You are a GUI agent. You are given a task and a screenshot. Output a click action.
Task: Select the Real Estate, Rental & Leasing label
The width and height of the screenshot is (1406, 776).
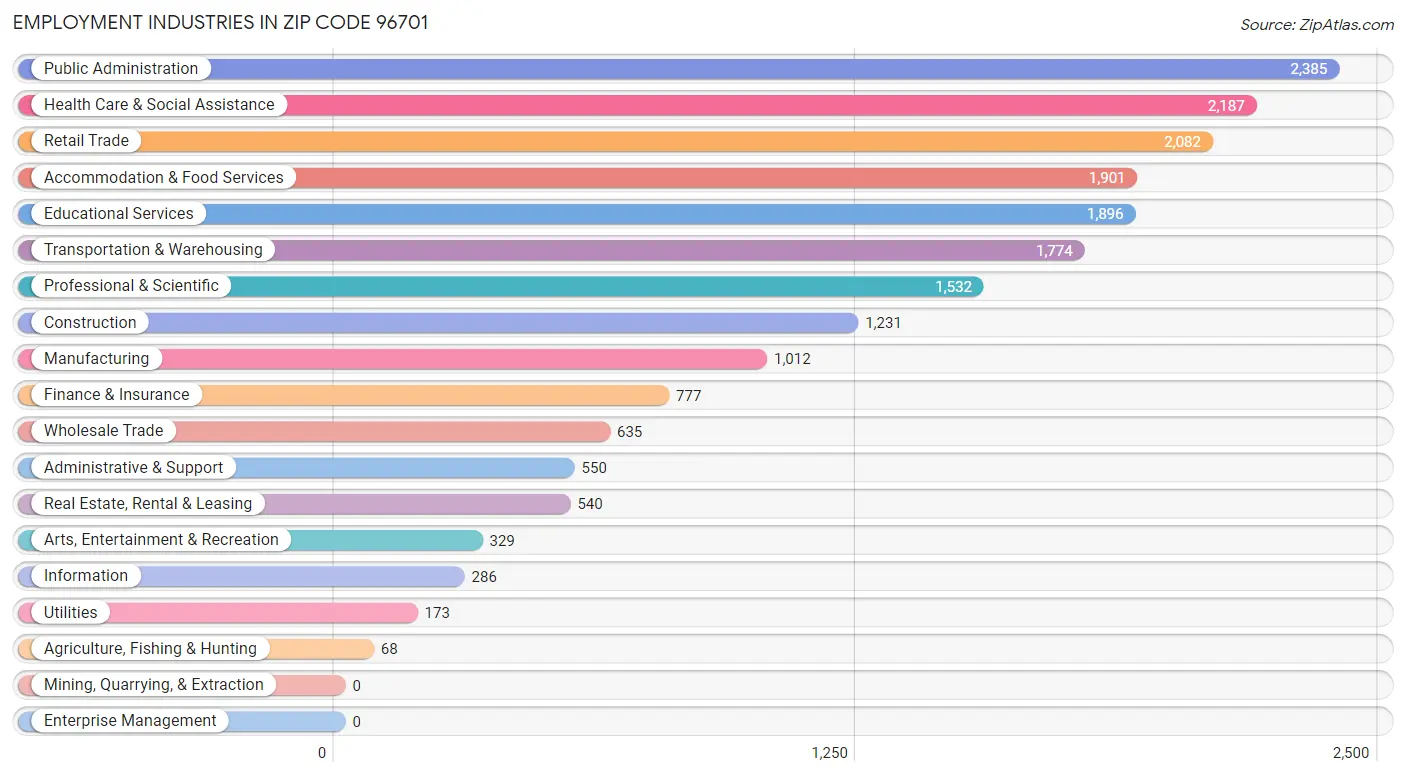coord(148,504)
